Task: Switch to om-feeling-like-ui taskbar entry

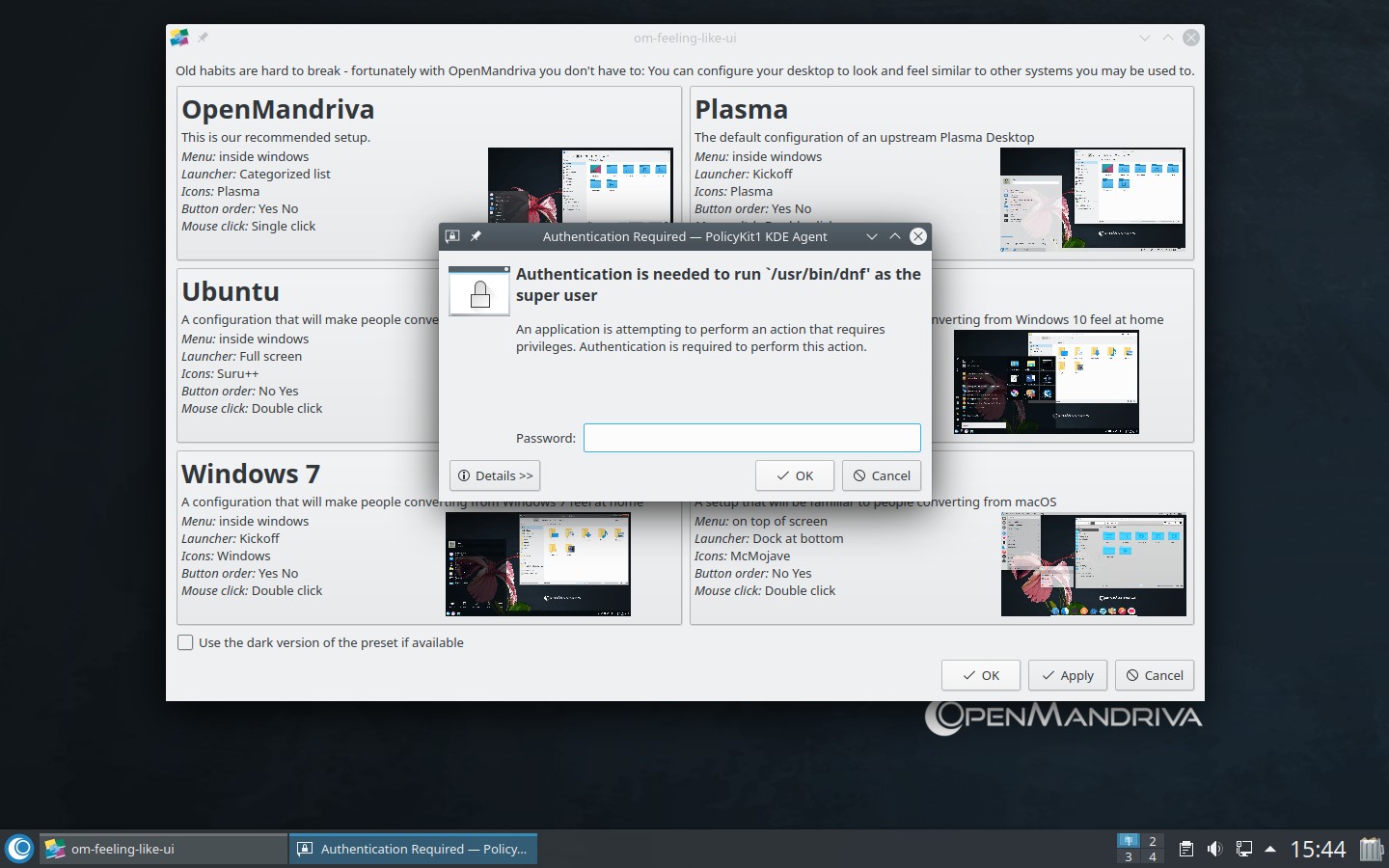Action: click(x=163, y=849)
